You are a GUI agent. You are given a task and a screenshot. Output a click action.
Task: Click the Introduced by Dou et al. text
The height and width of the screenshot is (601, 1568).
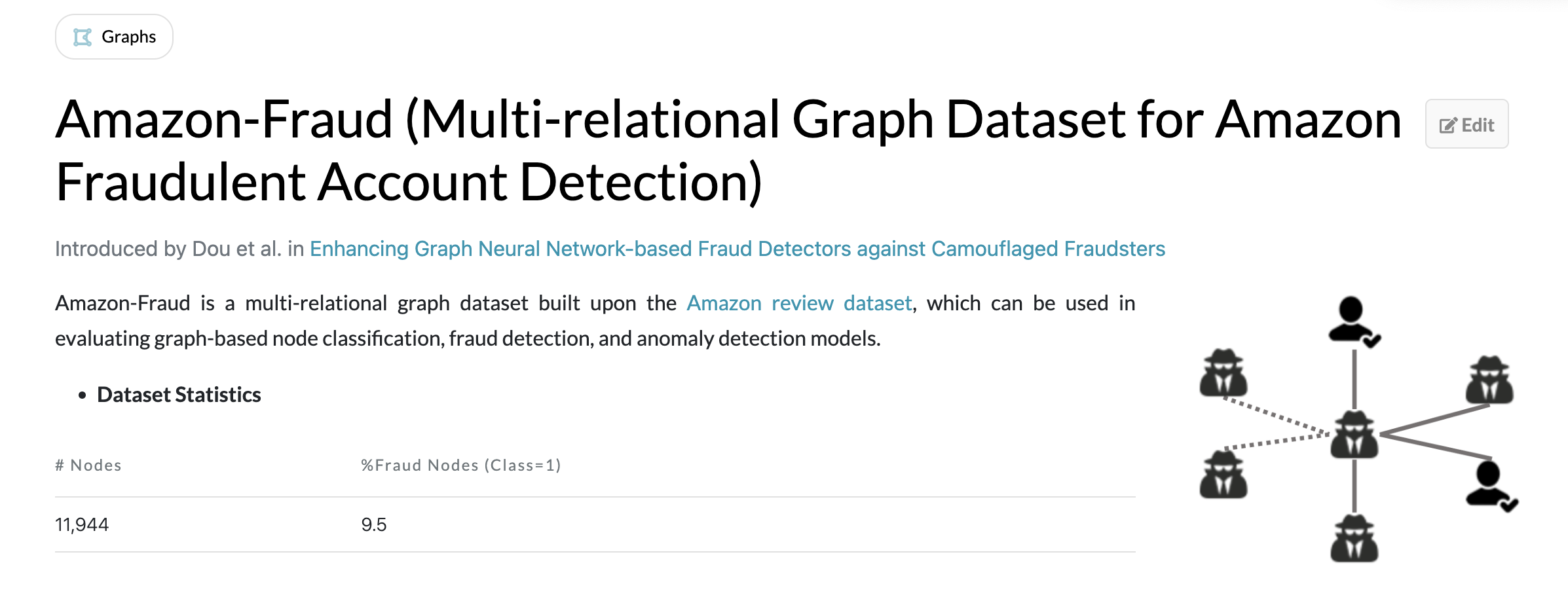tap(168, 249)
